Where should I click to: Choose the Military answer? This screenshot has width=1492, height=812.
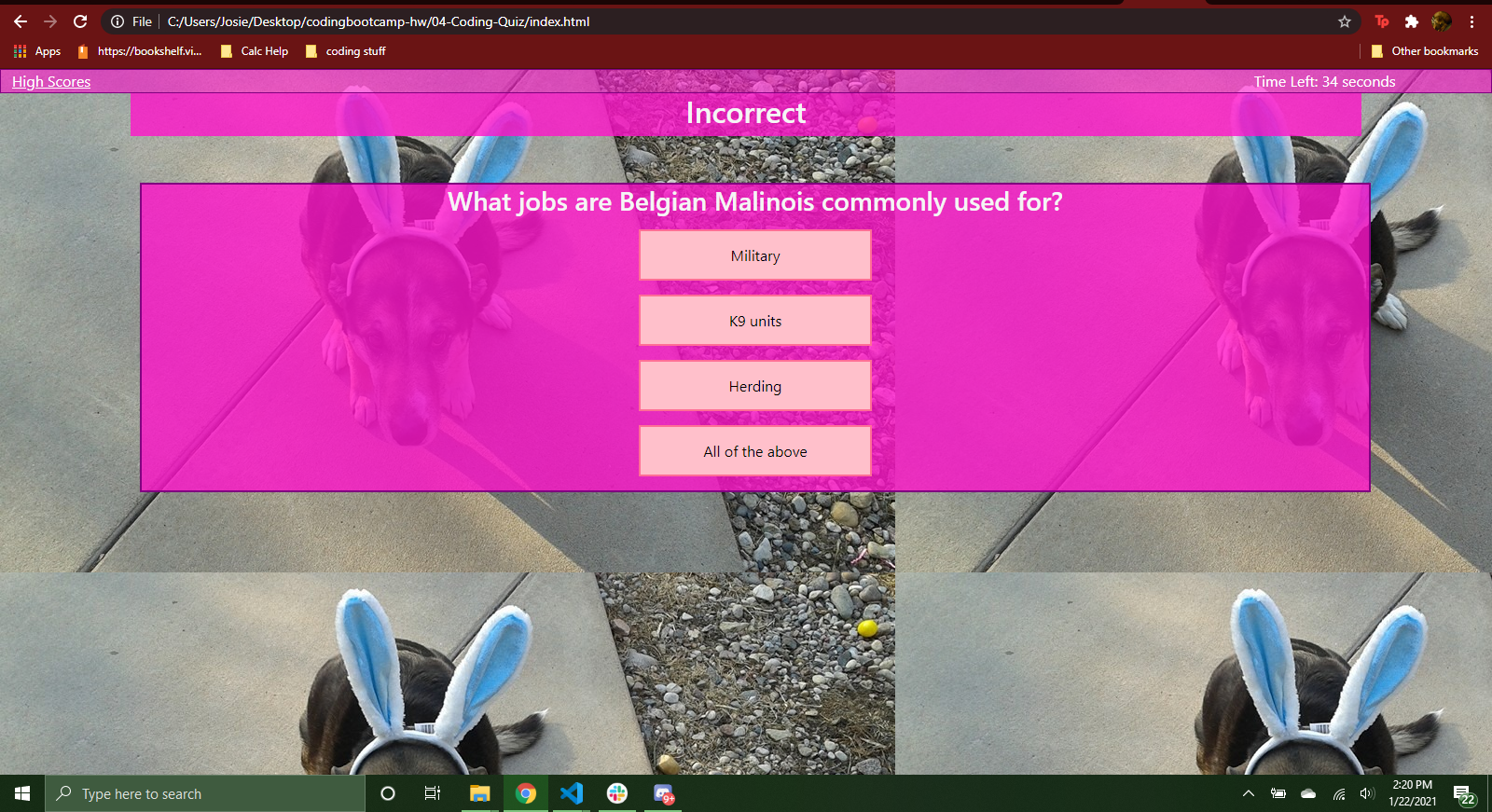pyautogui.click(x=755, y=255)
